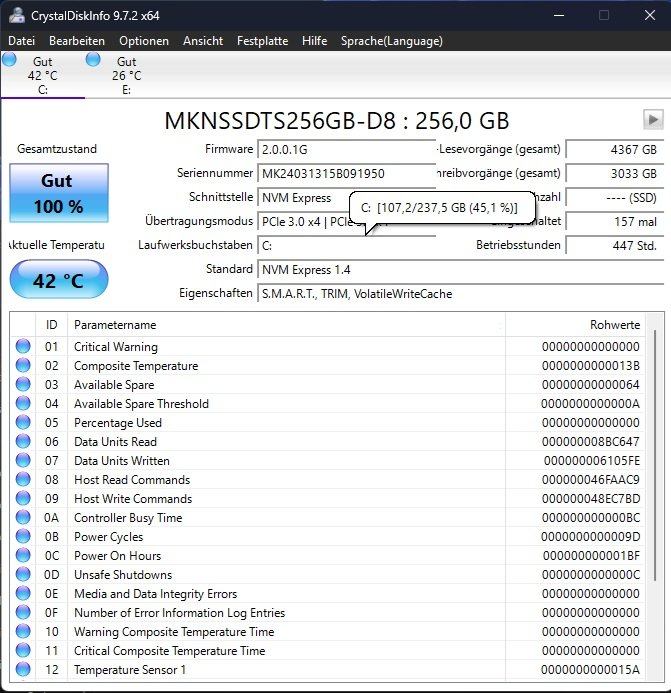Click the status icon for Critical Warning
The width and height of the screenshot is (671, 693).
[23, 346]
